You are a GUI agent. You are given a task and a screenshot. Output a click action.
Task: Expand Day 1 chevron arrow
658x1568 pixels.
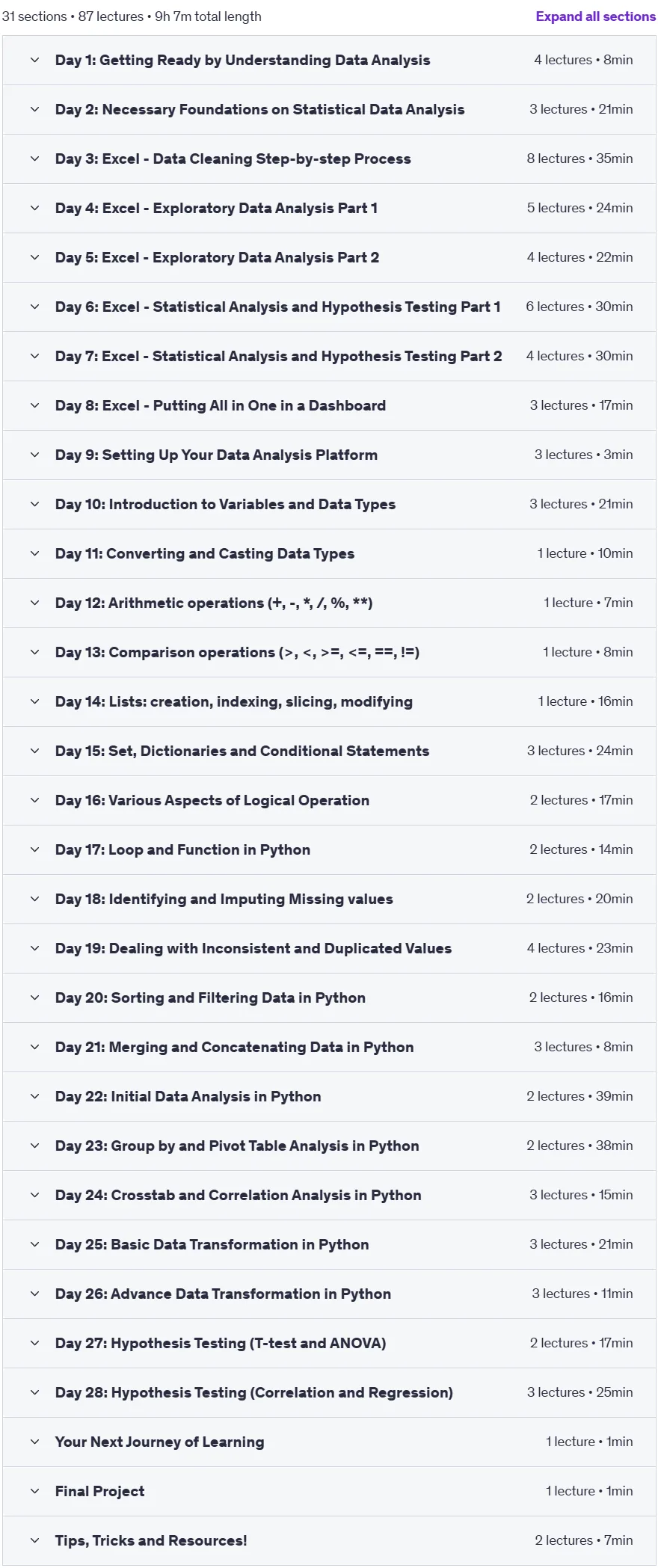pyautogui.click(x=34, y=60)
